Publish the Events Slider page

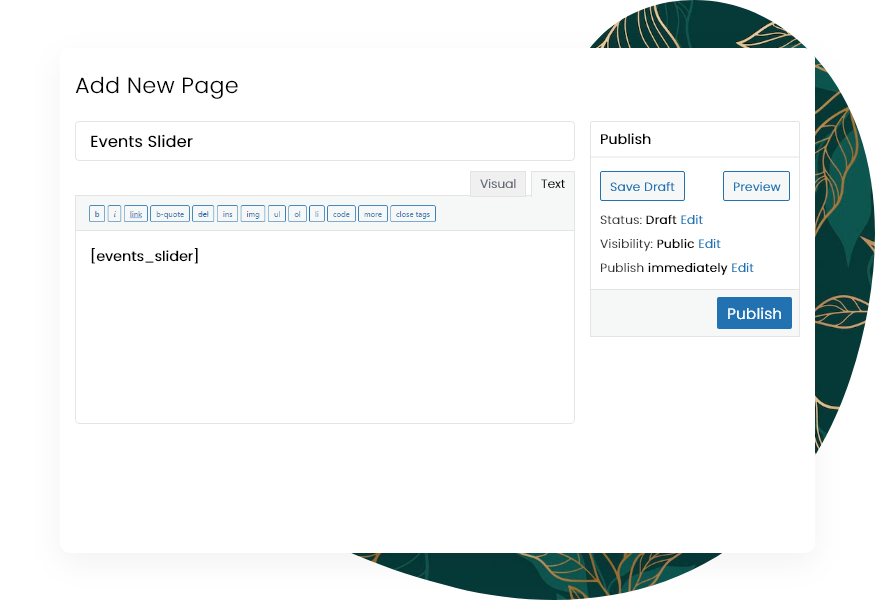pos(754,313)
